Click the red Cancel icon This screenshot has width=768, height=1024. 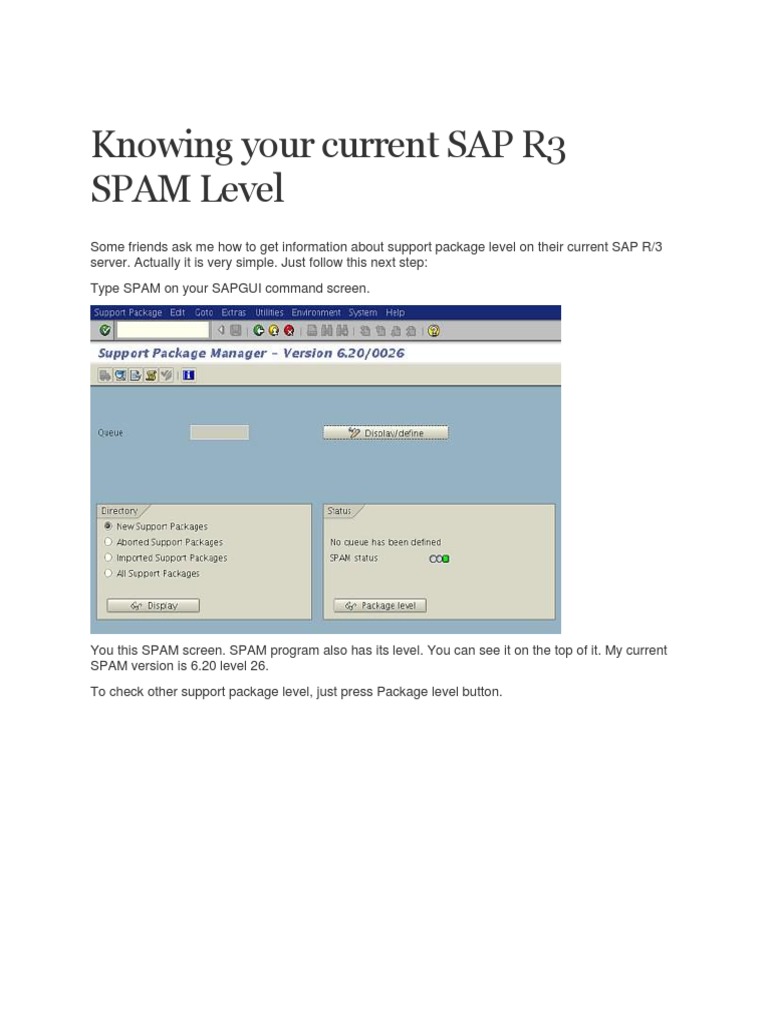tap(289, 330)
